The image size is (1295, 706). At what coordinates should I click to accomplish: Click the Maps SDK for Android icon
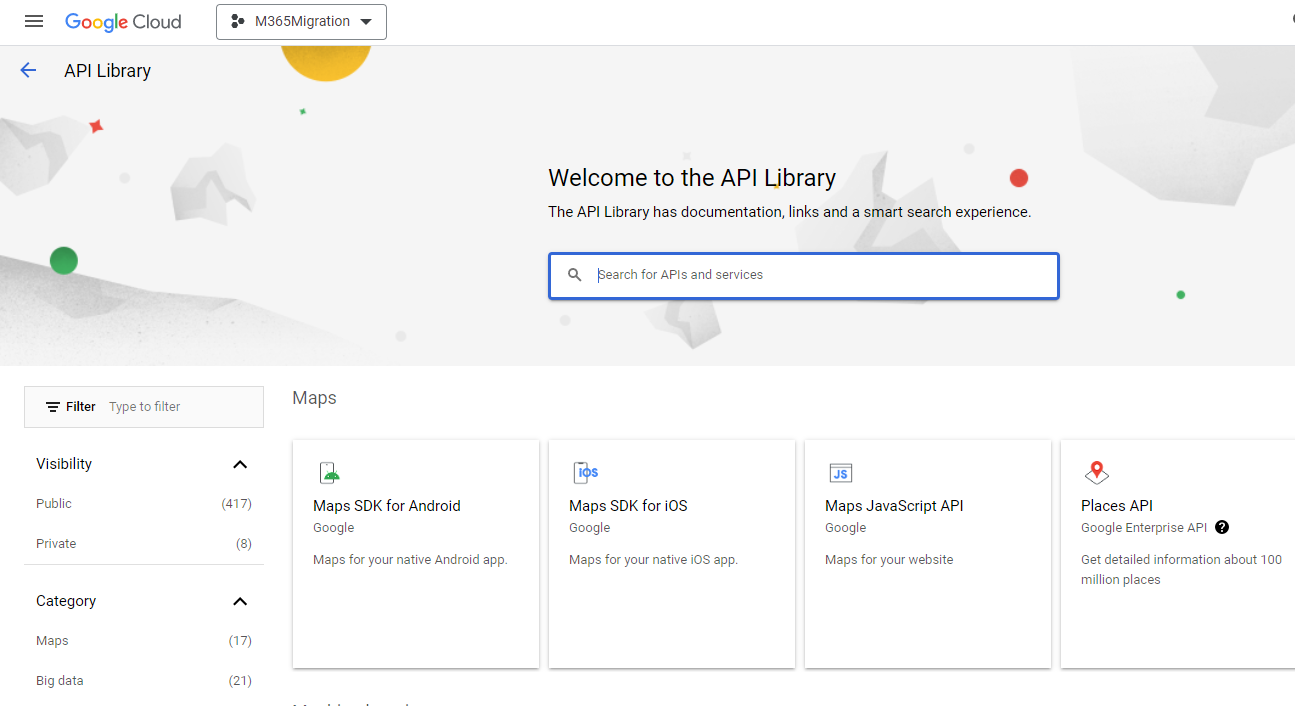click(x=328, y=473)
